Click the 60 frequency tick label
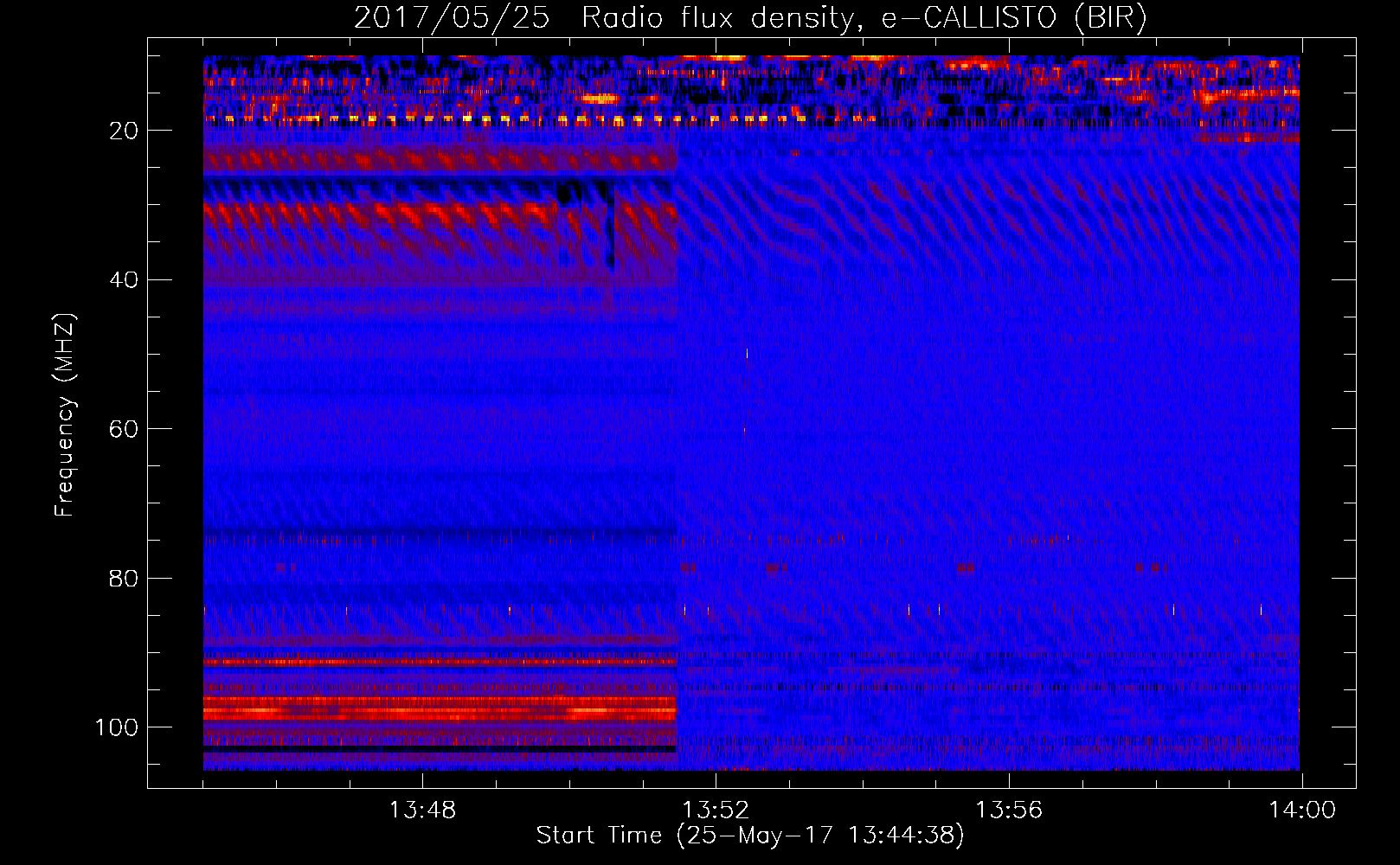Viewport: 1400px width, 865px height. coord(125,429)
